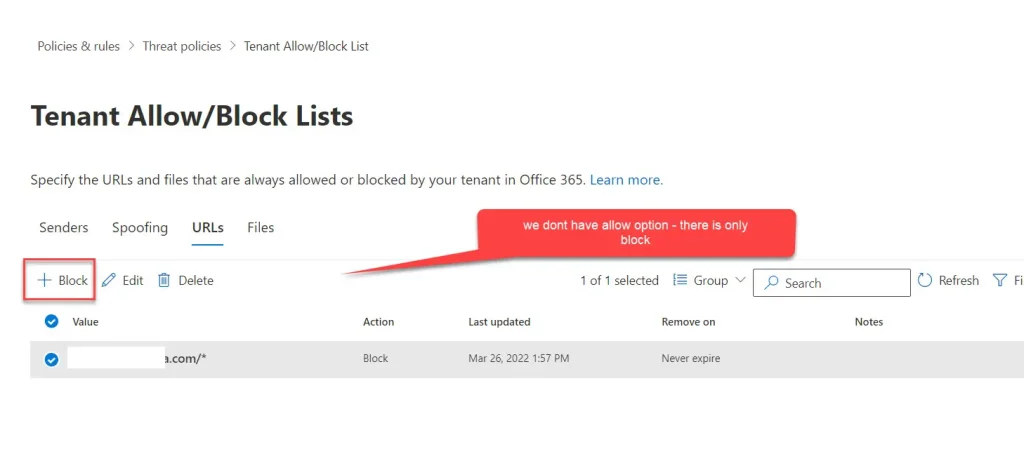Toggle the select-all checkbox in header
Viewport: 1024px width, 475px height.
coord(52,322)
